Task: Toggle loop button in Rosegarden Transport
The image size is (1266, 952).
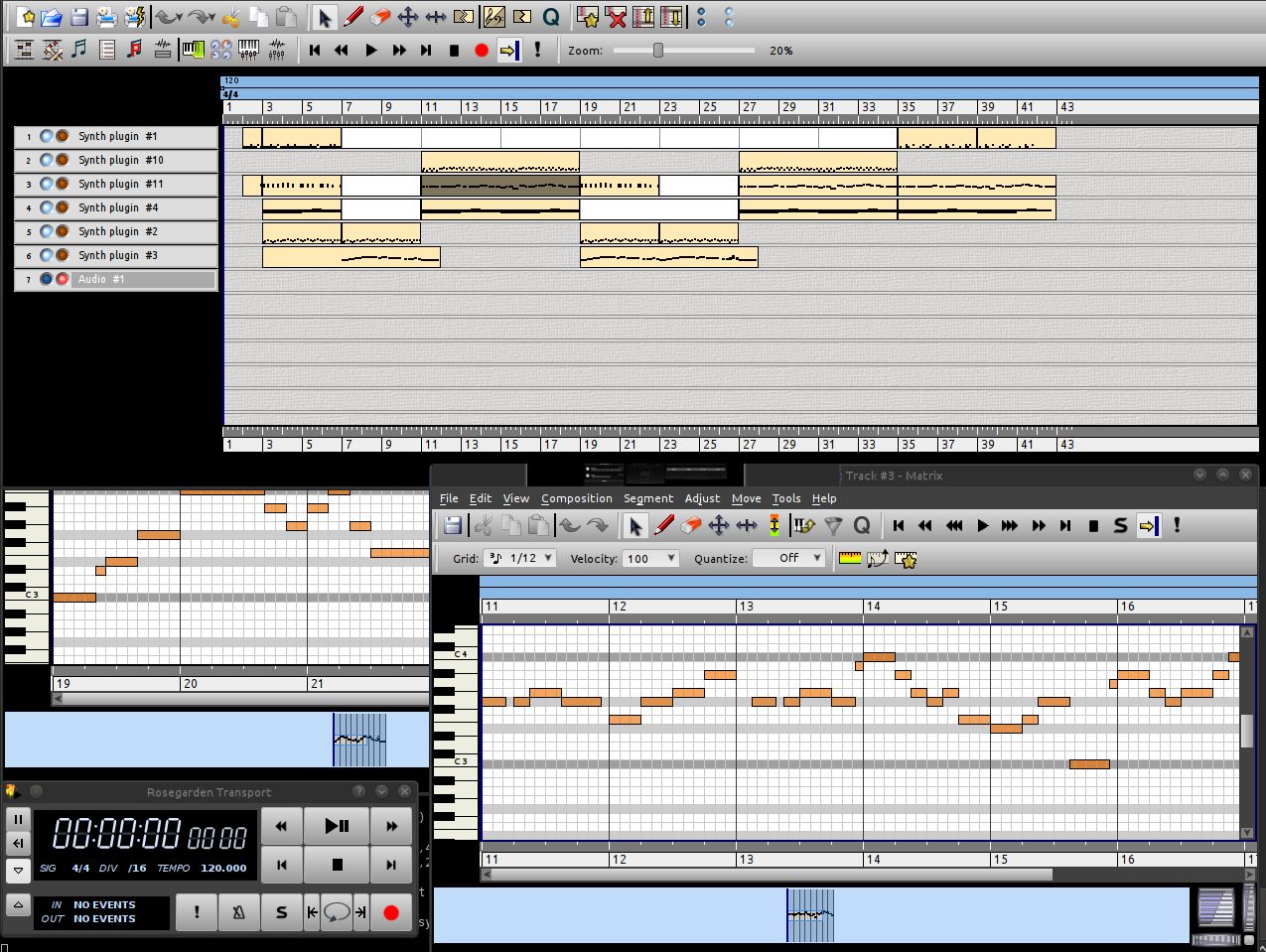Action: (337, 912)
